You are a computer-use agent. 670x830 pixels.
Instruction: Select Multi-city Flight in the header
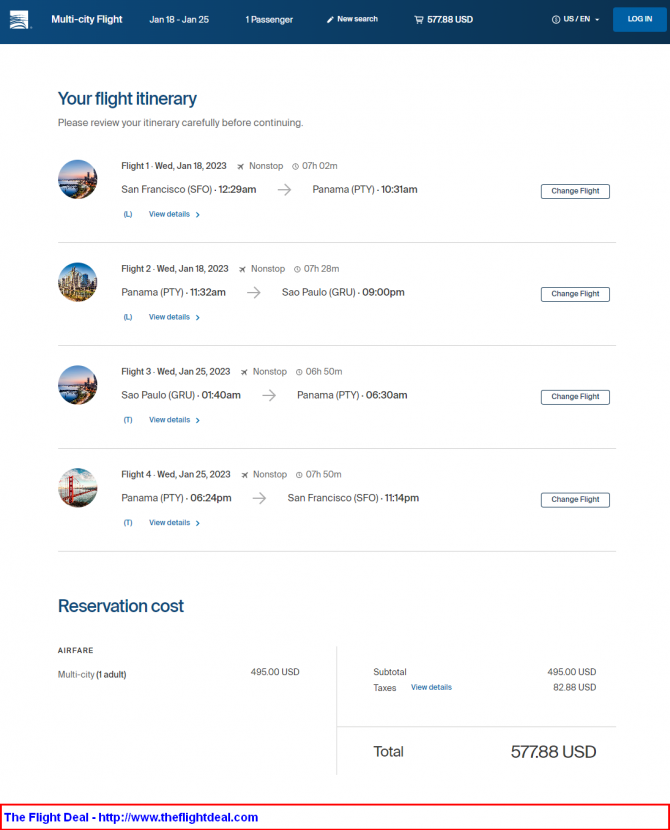87,20
